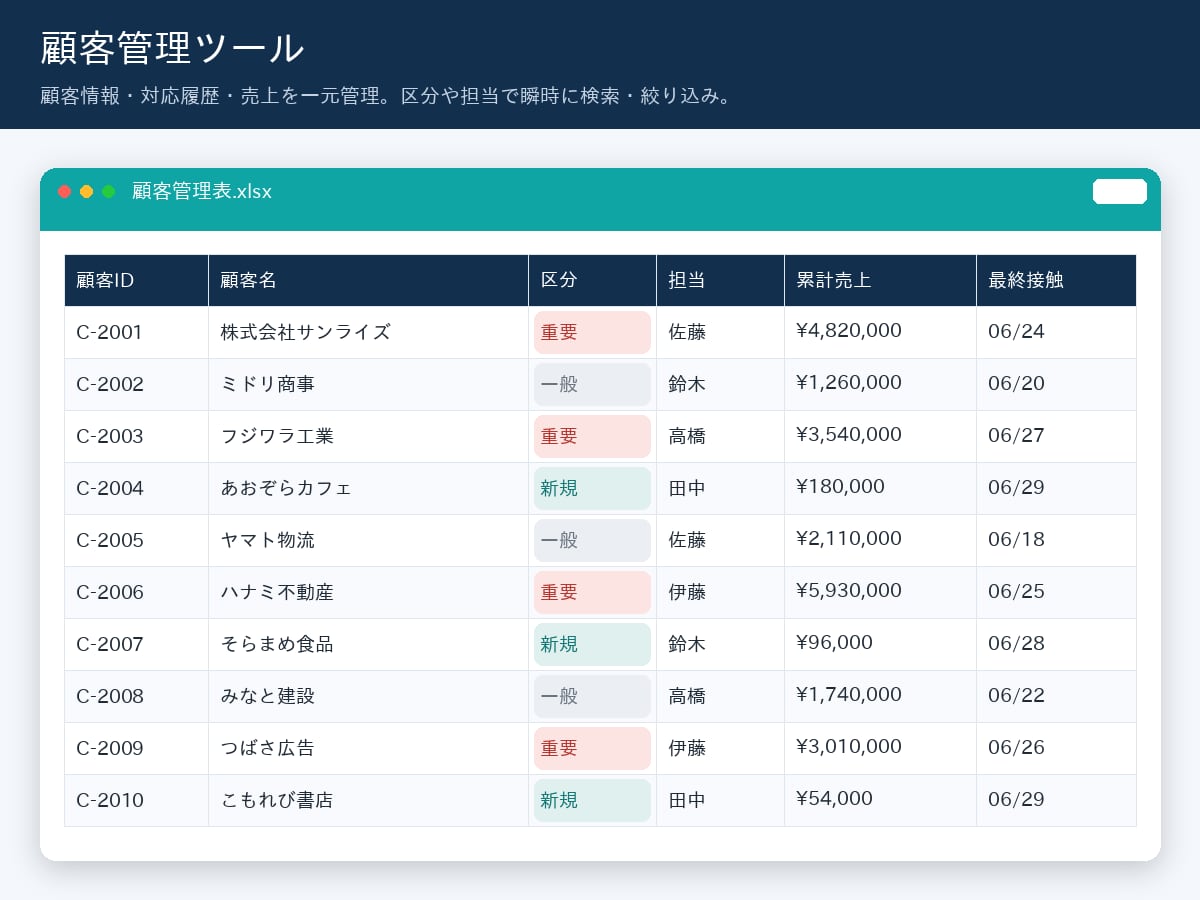Click customer name ヤマト物流

(268, 541)
